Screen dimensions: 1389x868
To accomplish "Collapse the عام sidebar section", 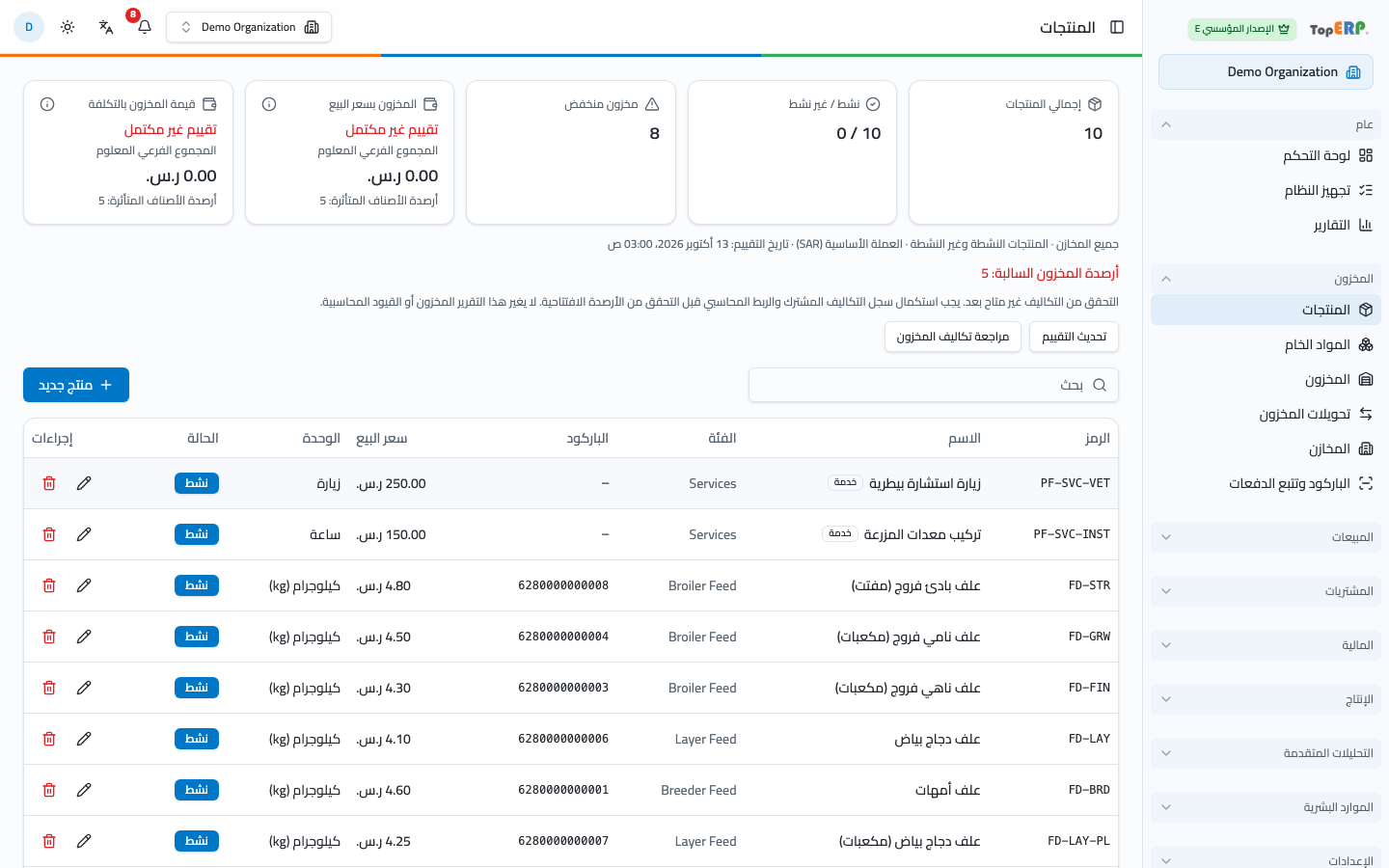I will pyautogui.click(x=1266, y=124).
